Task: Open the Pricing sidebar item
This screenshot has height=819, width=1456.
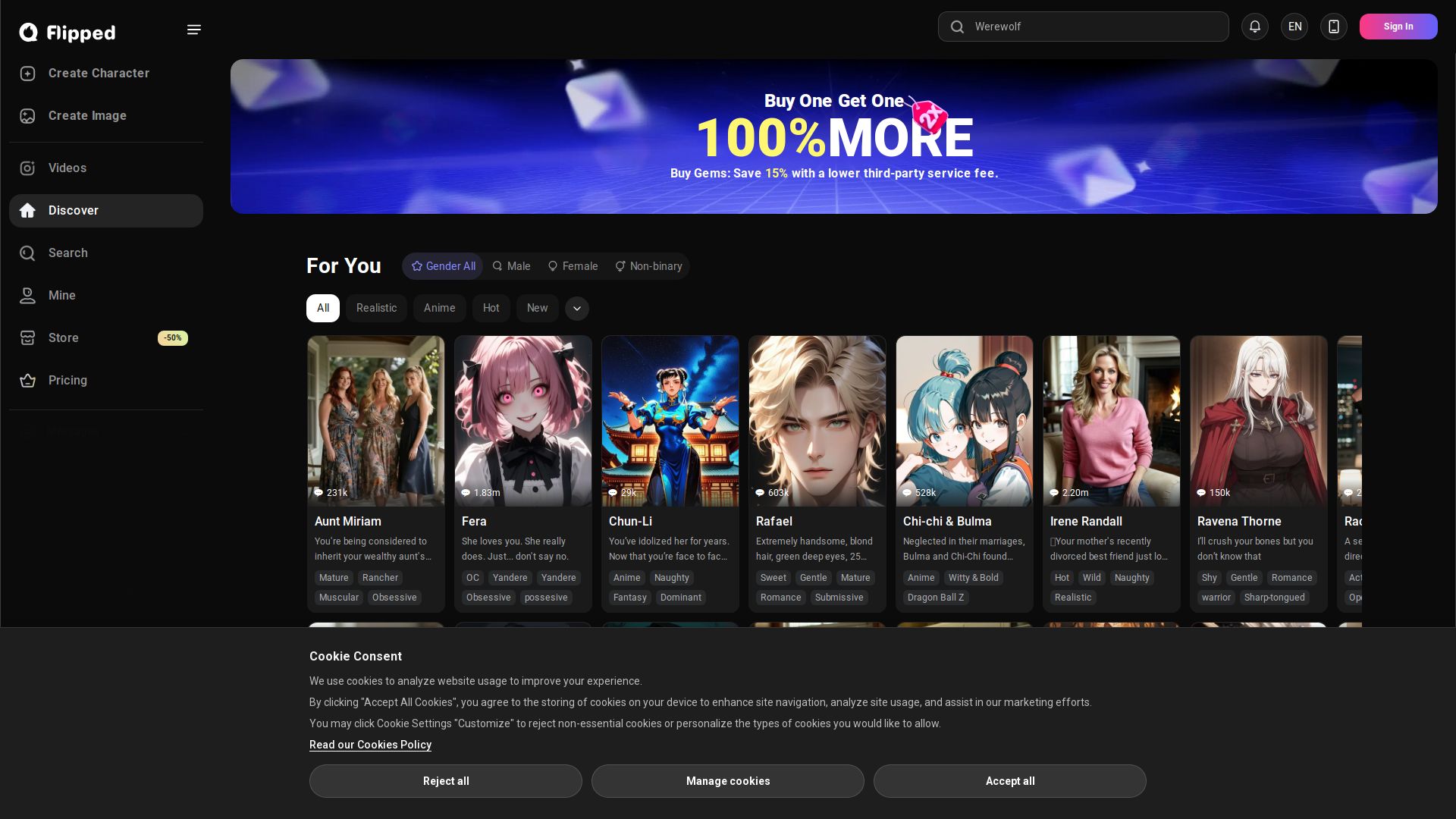Action: 106,381
